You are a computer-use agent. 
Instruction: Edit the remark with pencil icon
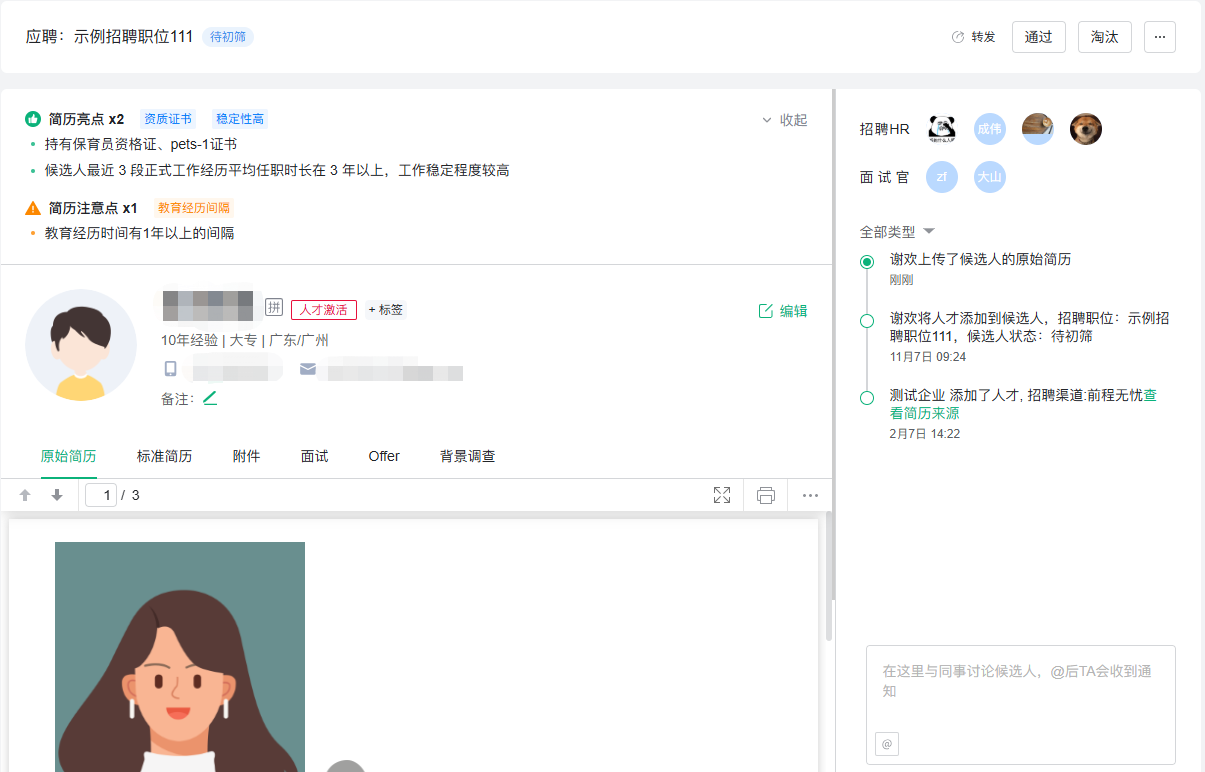pos(210,398)
